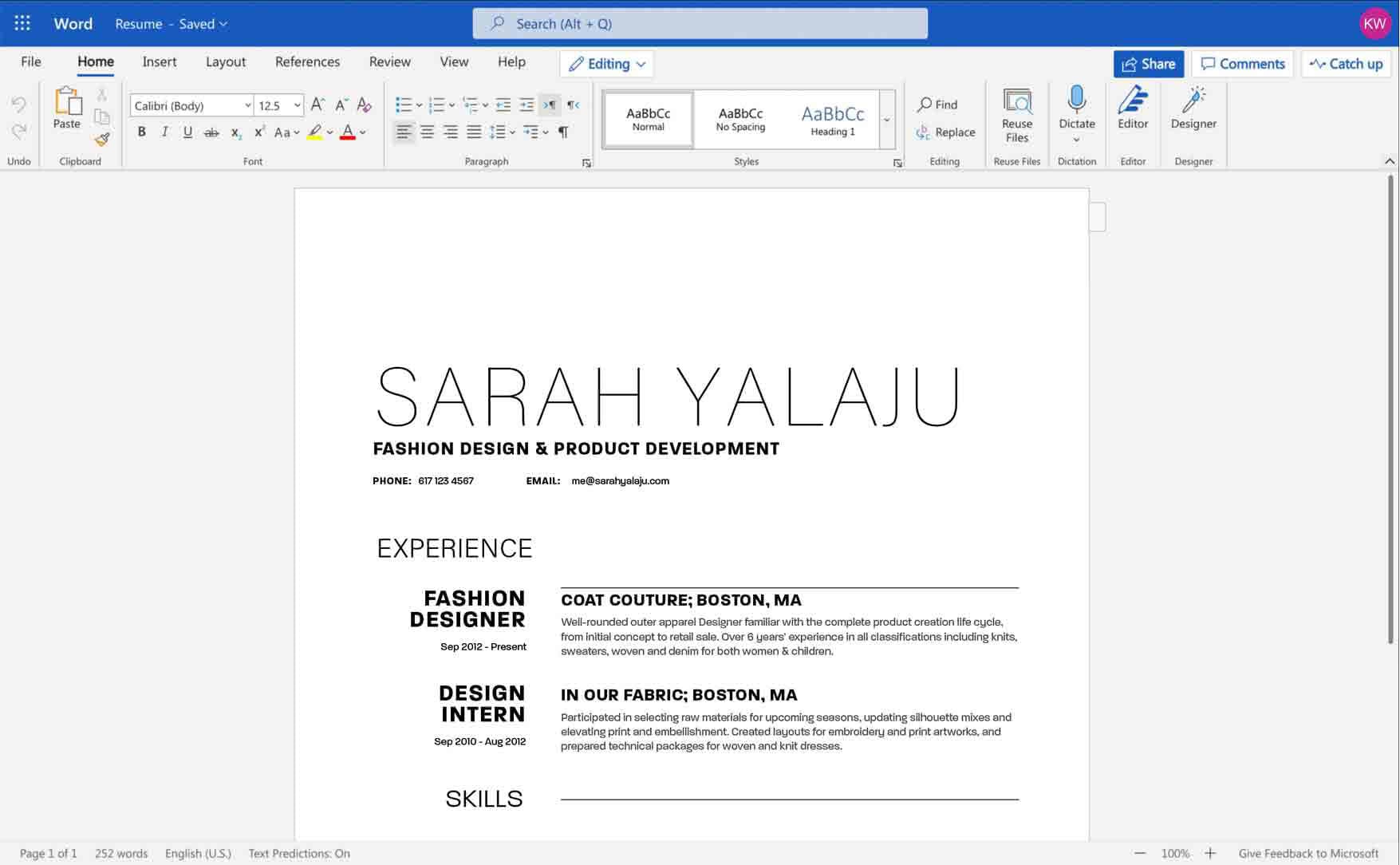Viewport: 1400px width, 865px height.
Task: Click the Clear Formatting icon
Action: coord(365,105)
